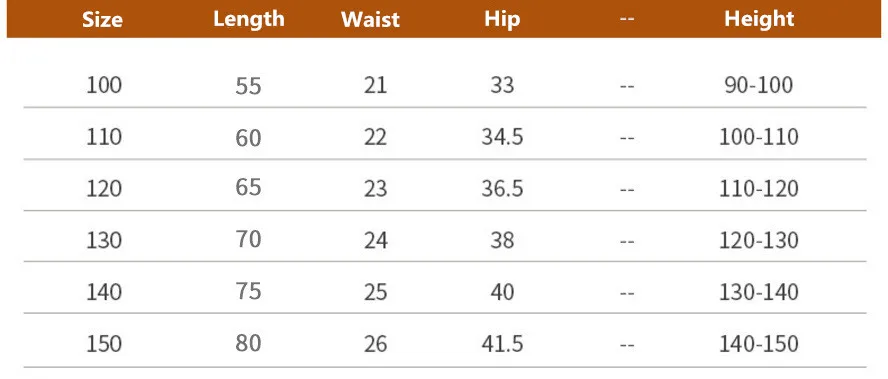The image size is (888, 379).
Task: Click the size 120 cell
Action: [x=104, y=189]
